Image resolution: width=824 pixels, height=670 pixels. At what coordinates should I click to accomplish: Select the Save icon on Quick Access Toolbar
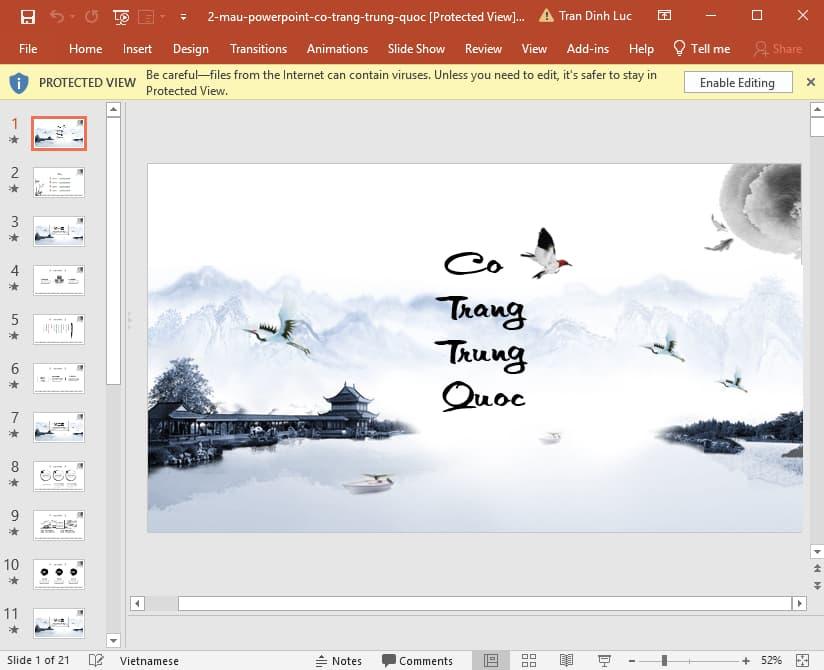pyautogui.click(x=28, y=17)
